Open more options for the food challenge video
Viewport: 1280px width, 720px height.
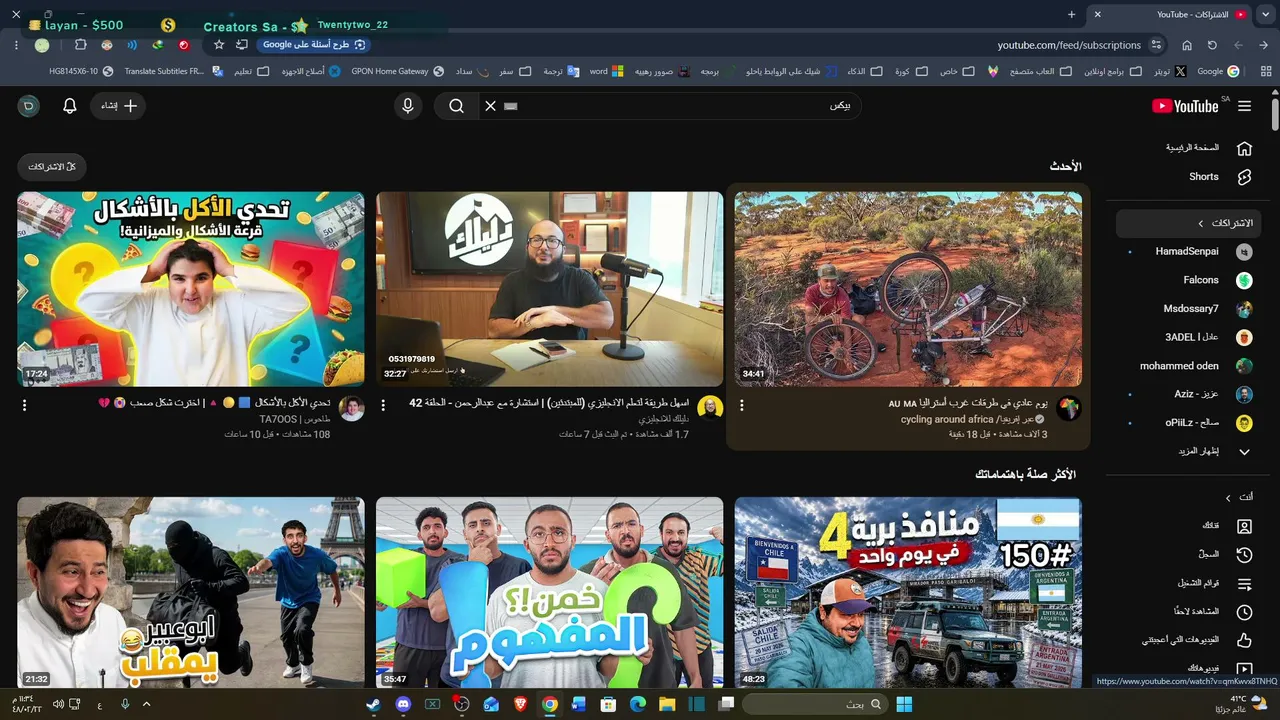click(x=25, y=405)
